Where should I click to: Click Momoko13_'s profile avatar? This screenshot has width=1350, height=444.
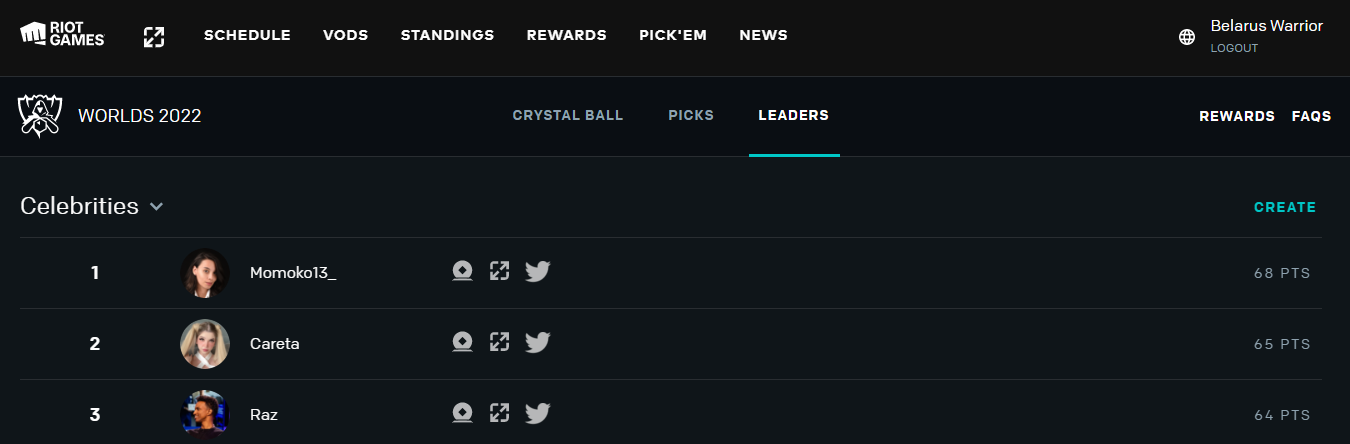205,273
